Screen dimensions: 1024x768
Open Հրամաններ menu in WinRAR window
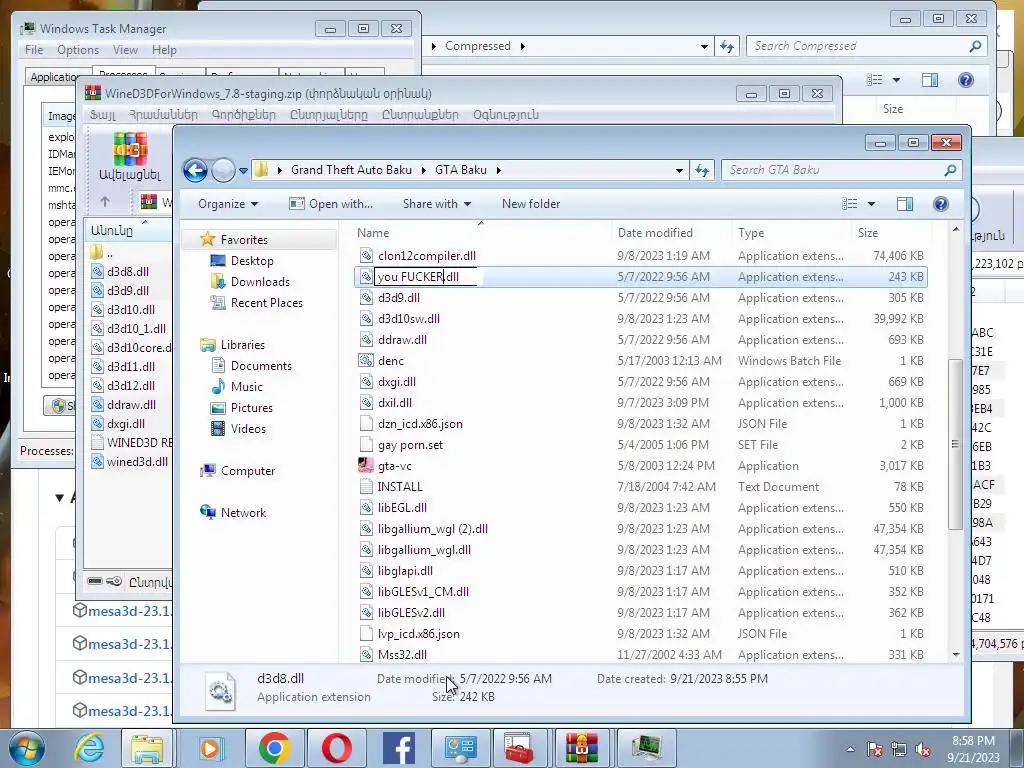click(x=163, y=115)
